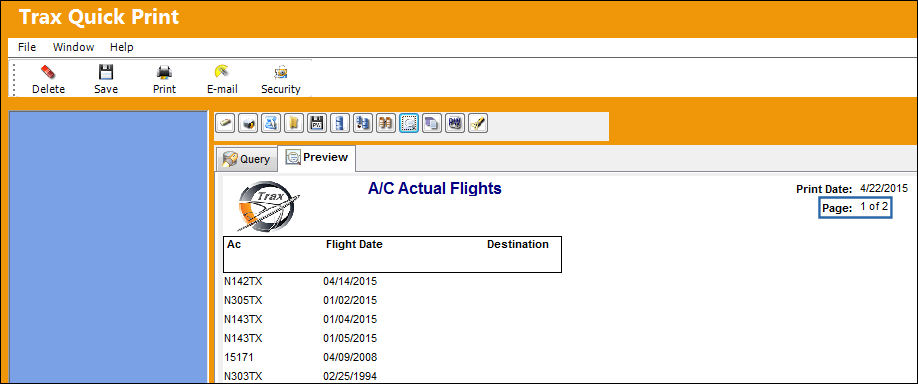Open the Window menu
The image size is (918, 384).
[73, 47]
